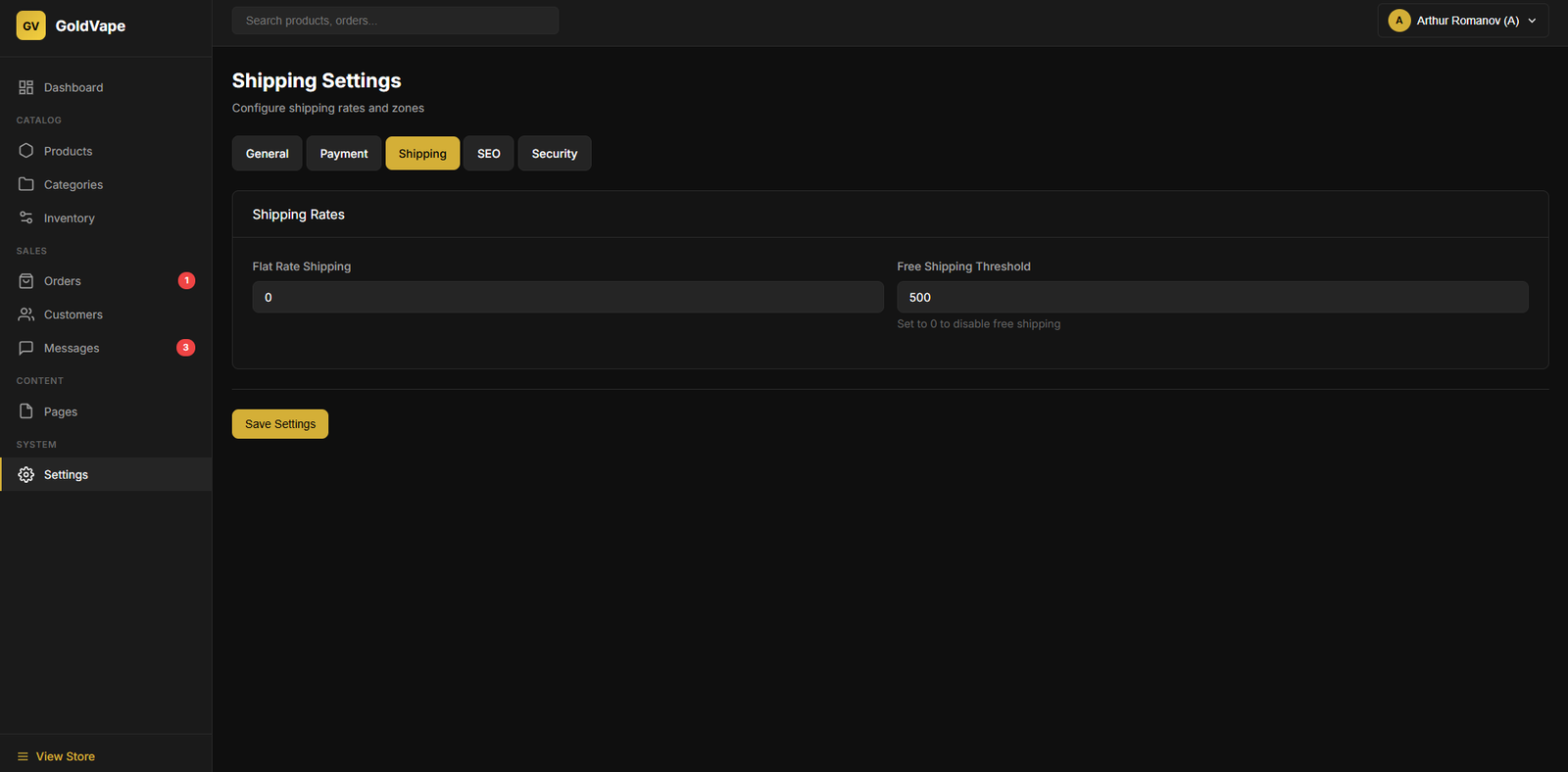1568x772 pixels.
Task: Click the Inventory sliders icon
Action: 26,217
